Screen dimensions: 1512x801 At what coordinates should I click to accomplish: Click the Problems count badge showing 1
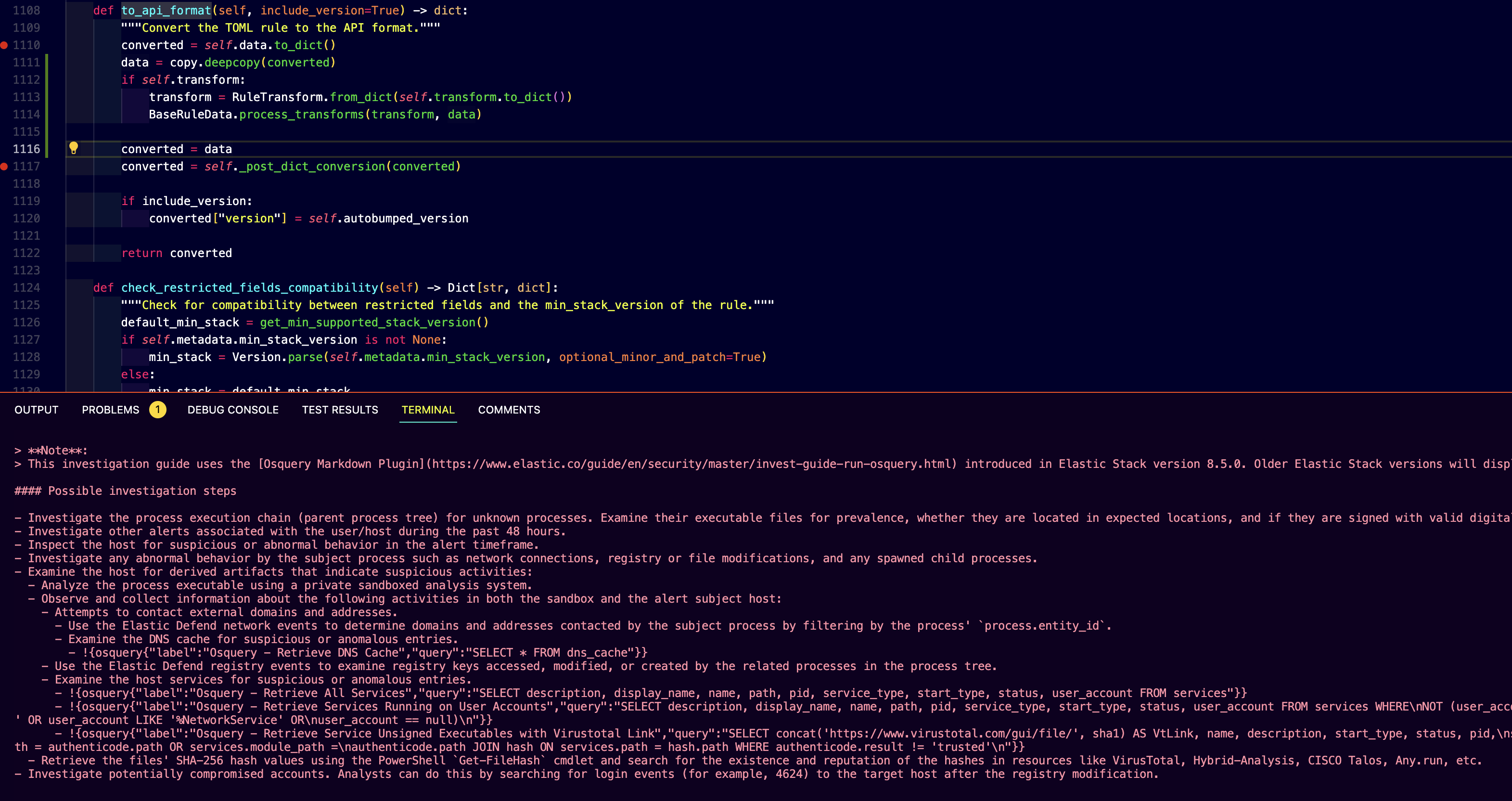pyautogui.click(x=157, y=410)
